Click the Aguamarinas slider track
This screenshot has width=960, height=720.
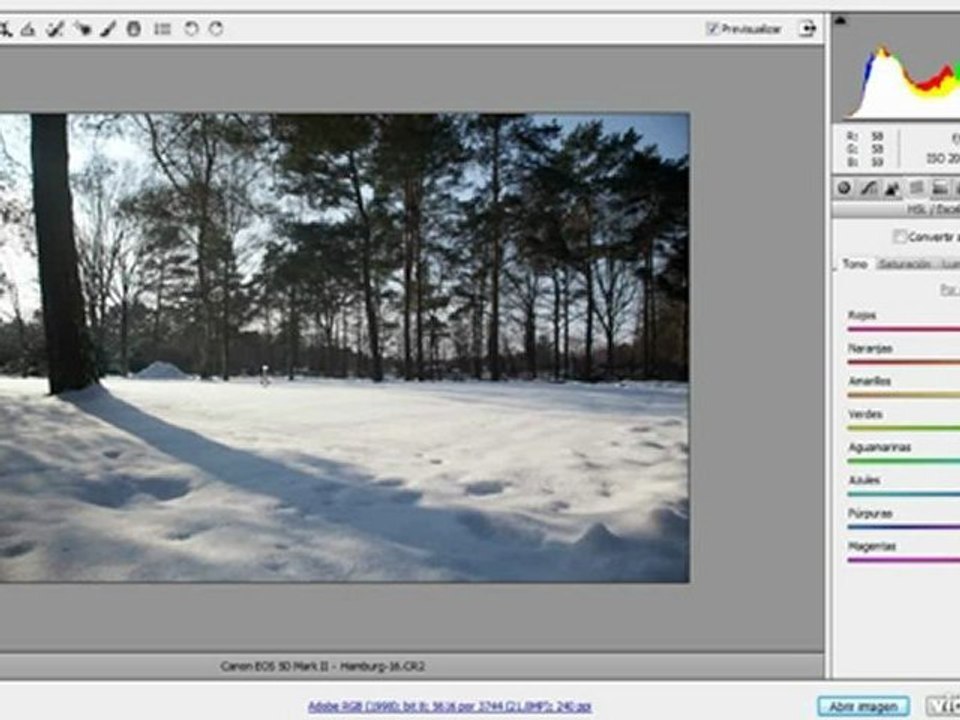coord(904,462)
